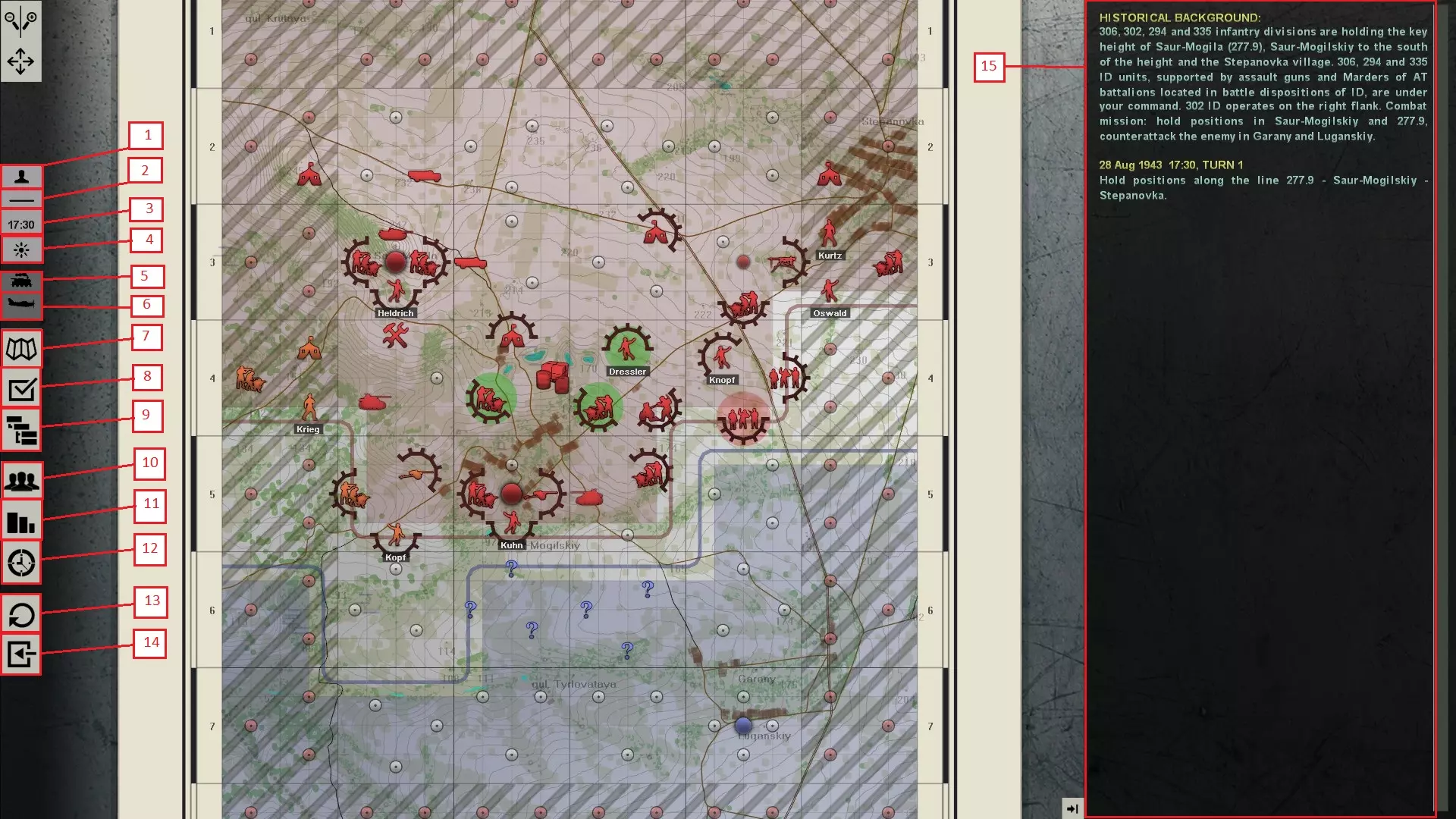
Task: Select the Heidrich unit marker
Action: coord(395,291)
